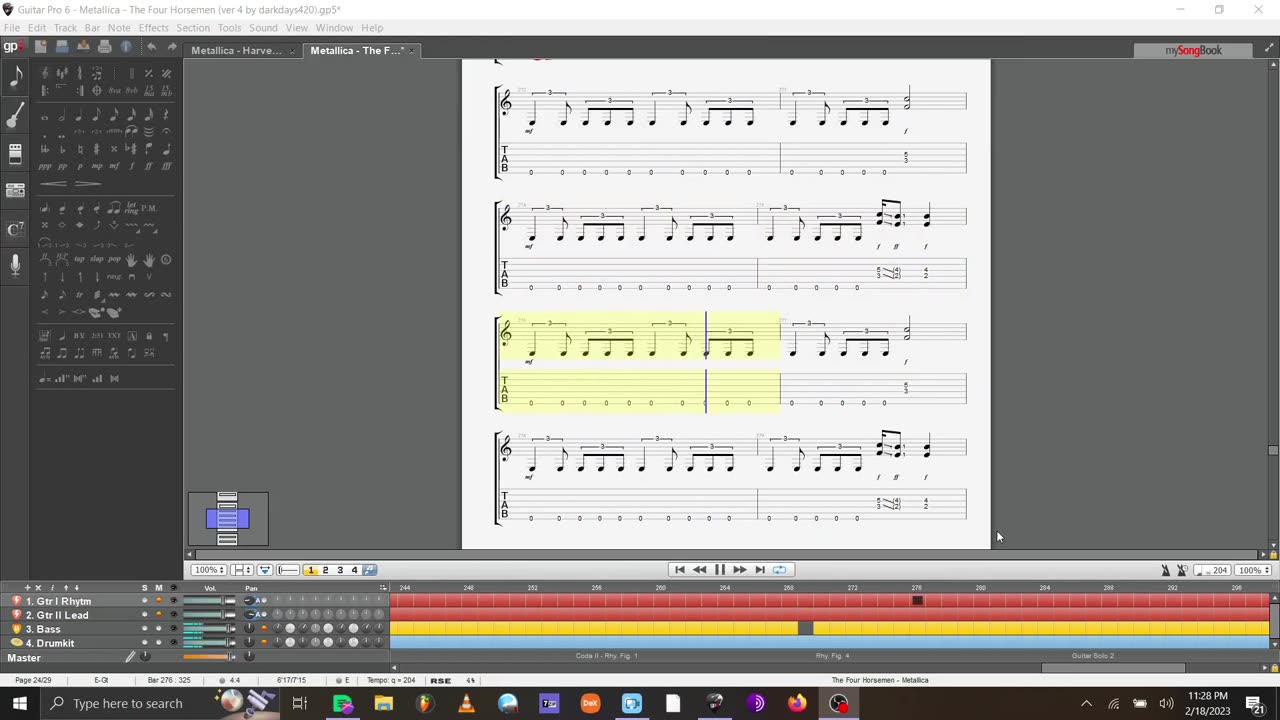1280x720 pixels.
Task: Open the Instrument guitar panel
Action: click(x=15, y=116)
